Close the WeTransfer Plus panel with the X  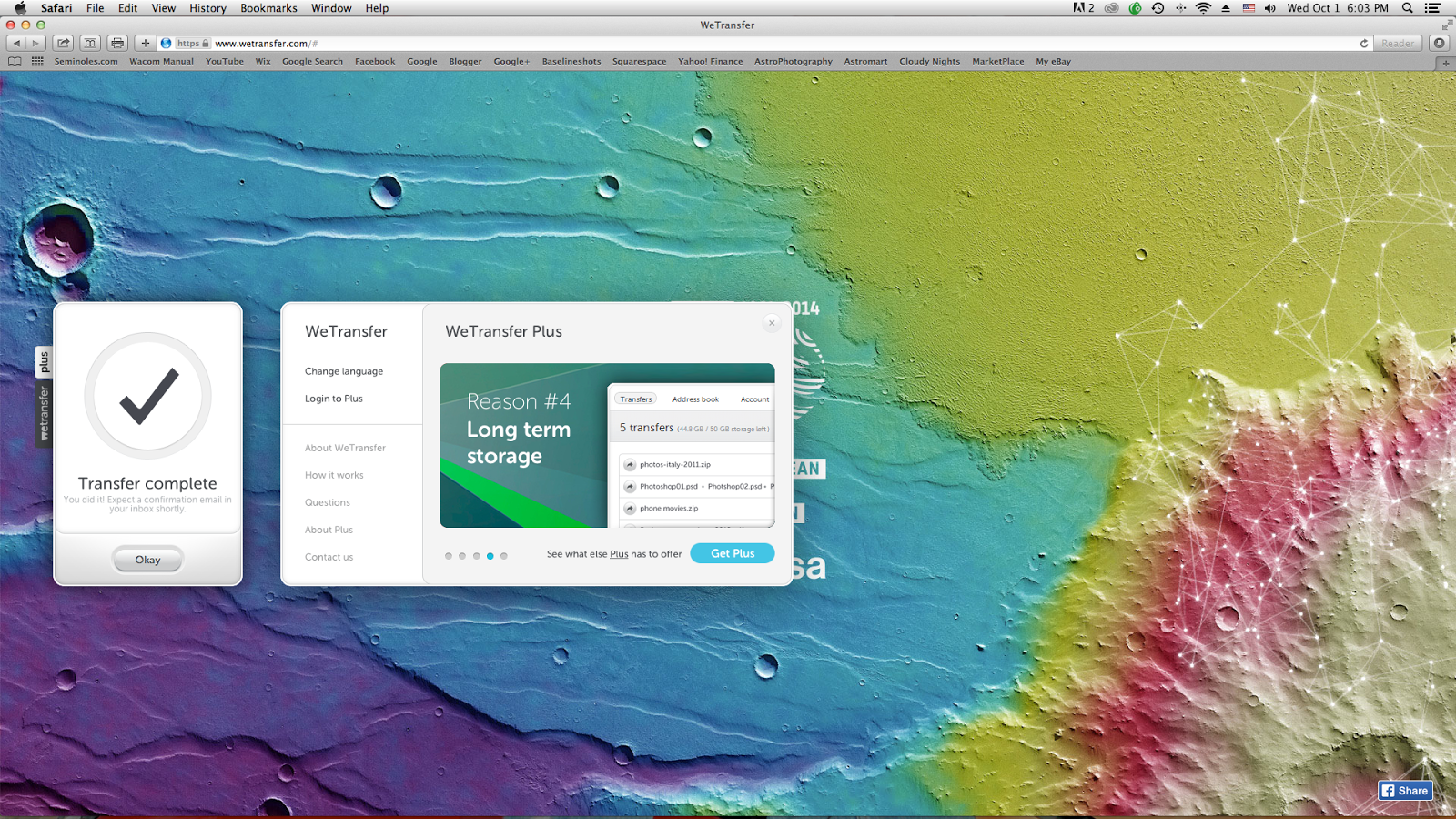point(772,323)
